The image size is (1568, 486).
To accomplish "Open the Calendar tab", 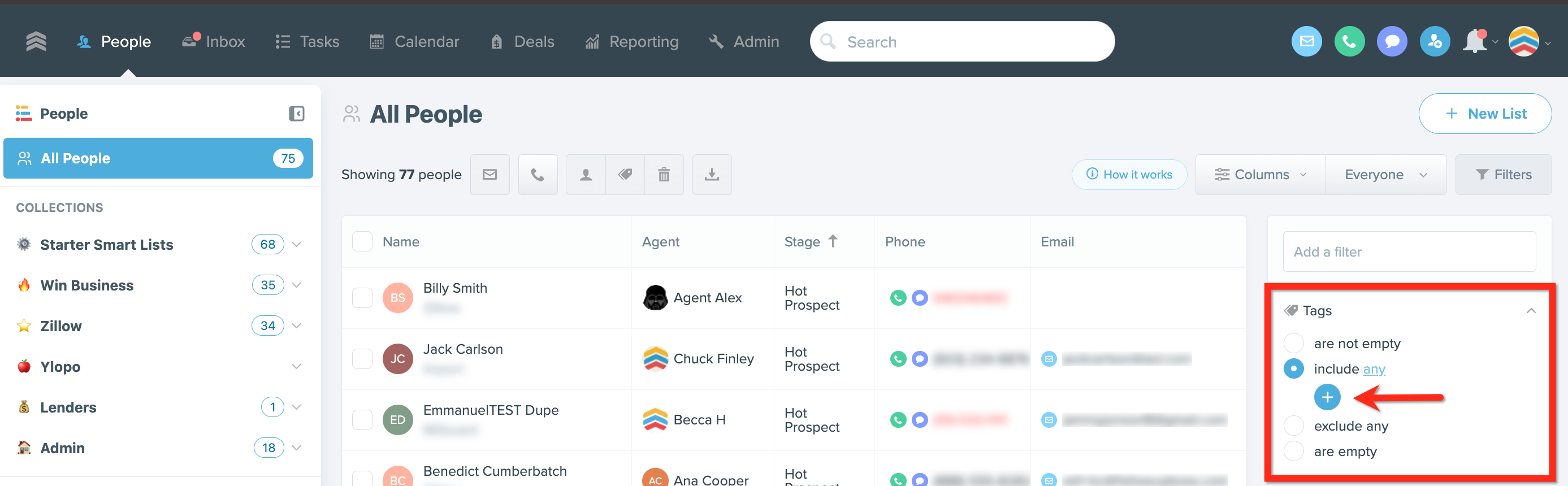I will click(x=414, y=41).
